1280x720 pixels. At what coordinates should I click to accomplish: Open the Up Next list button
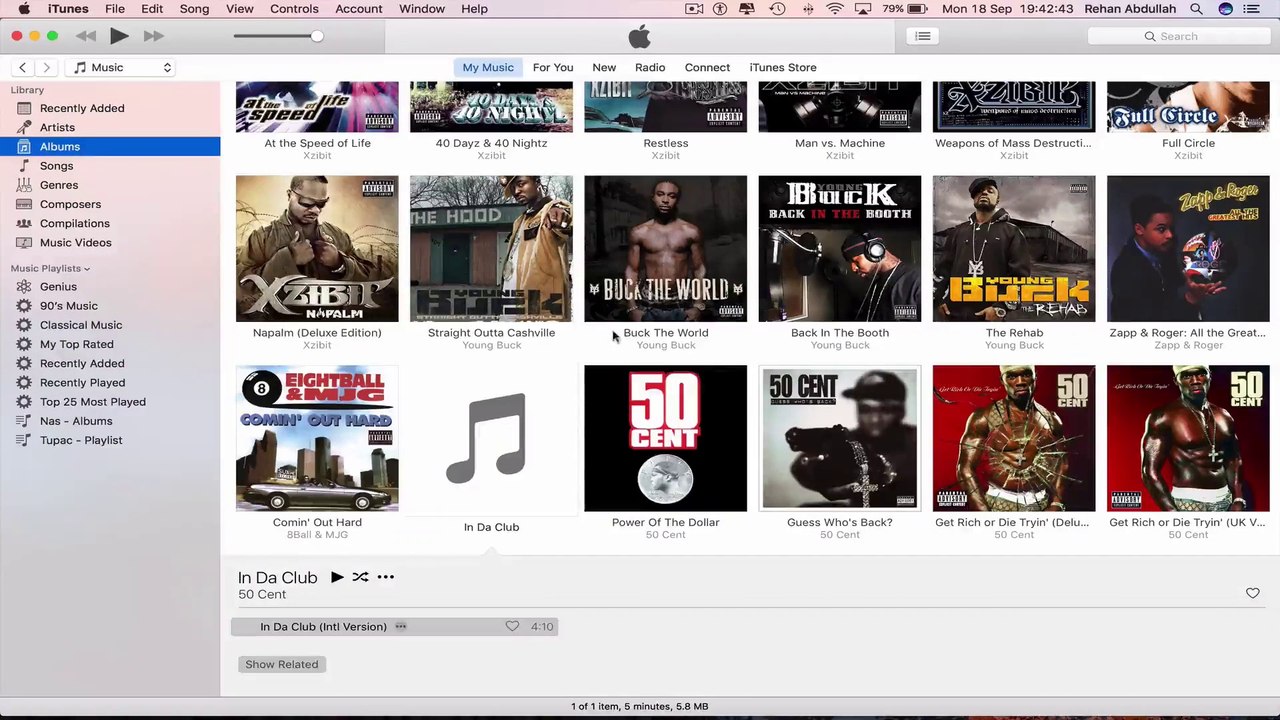pos(923,36)
